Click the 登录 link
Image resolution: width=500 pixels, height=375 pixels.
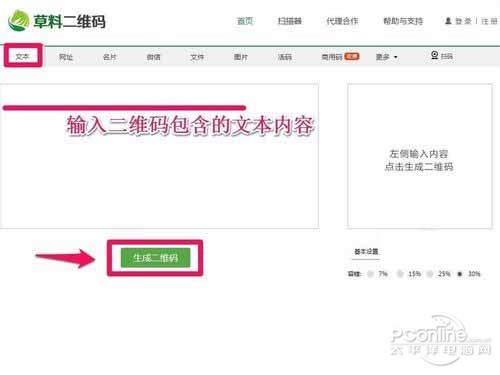(x=463, y=21)
